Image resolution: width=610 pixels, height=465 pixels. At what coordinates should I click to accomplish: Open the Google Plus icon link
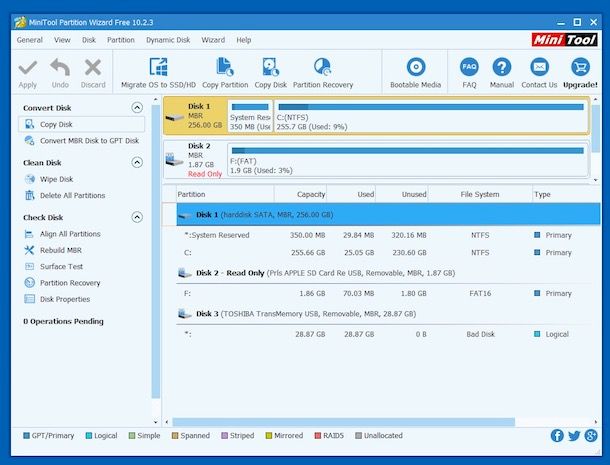(591, 435)
